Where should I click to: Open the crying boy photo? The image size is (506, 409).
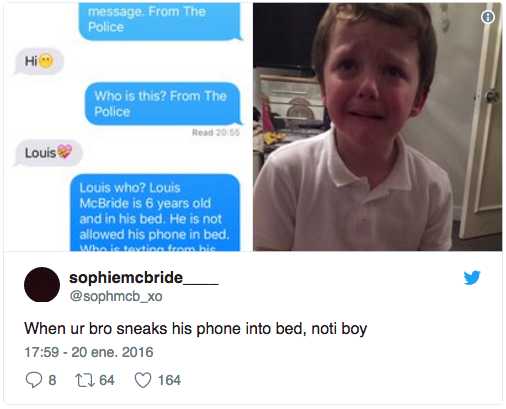tap(377, 127)
